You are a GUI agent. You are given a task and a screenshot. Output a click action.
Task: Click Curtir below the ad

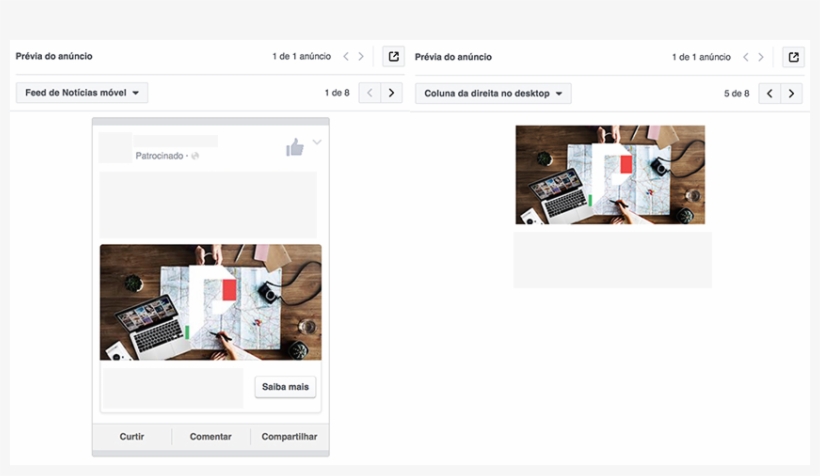tap(132, 437)
